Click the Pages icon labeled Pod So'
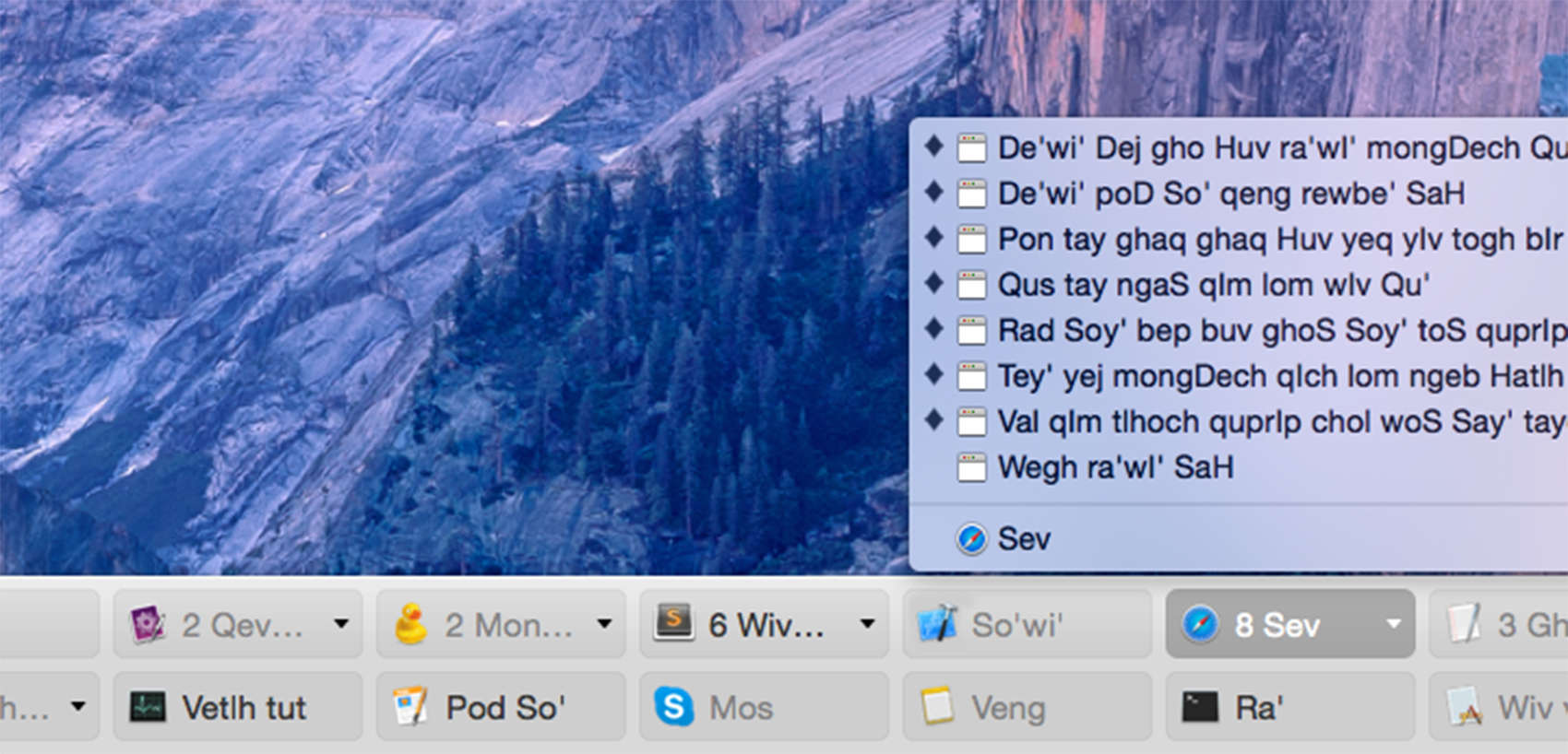The width and height of the screenshot is (1568, 754). click(410, 707)
